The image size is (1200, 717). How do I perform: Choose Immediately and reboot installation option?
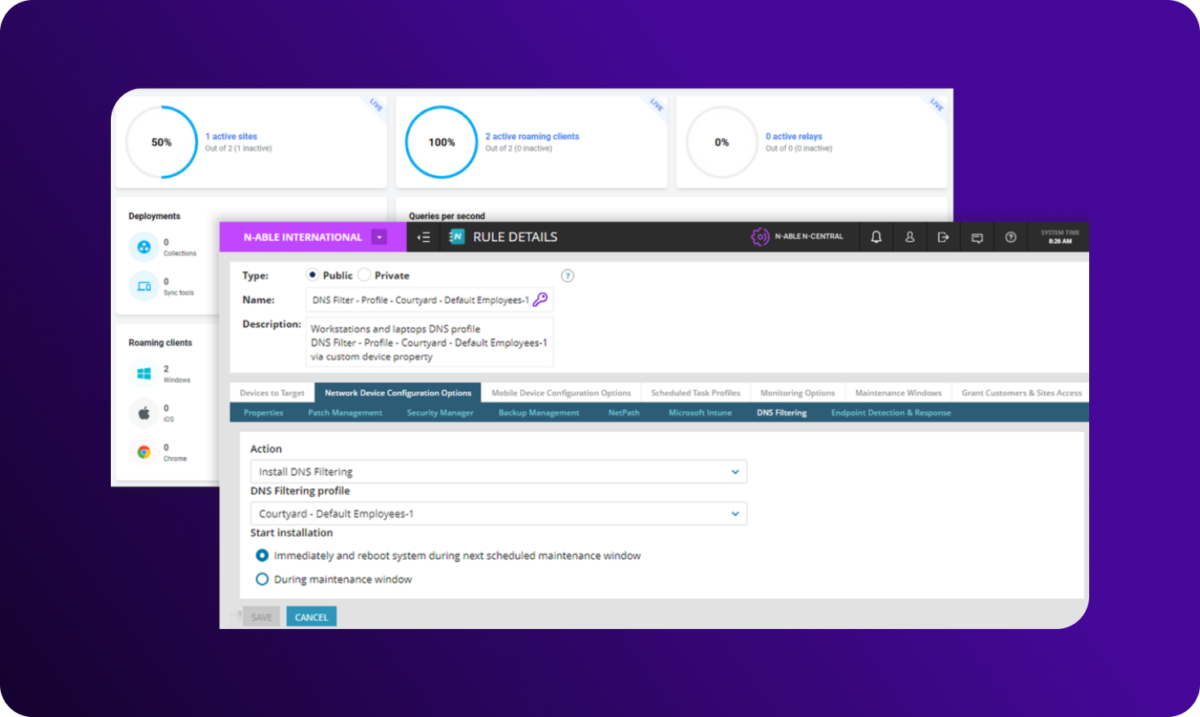tap(262, 555)
